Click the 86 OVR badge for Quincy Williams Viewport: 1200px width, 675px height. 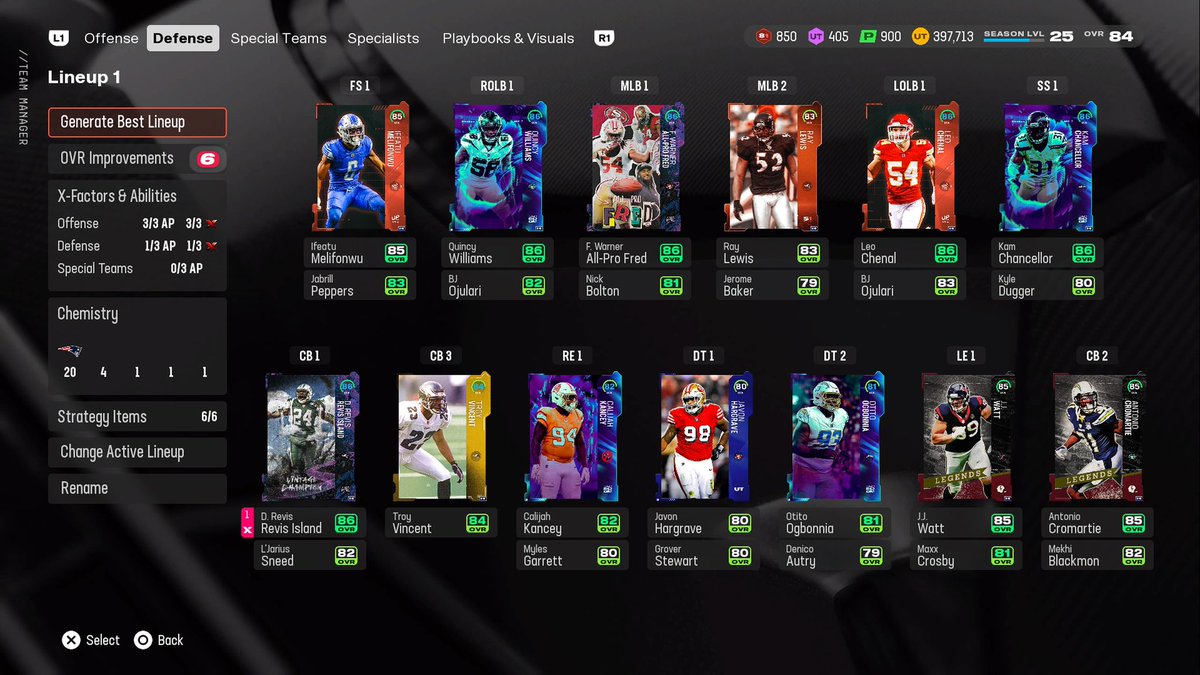tap(533, 252)
